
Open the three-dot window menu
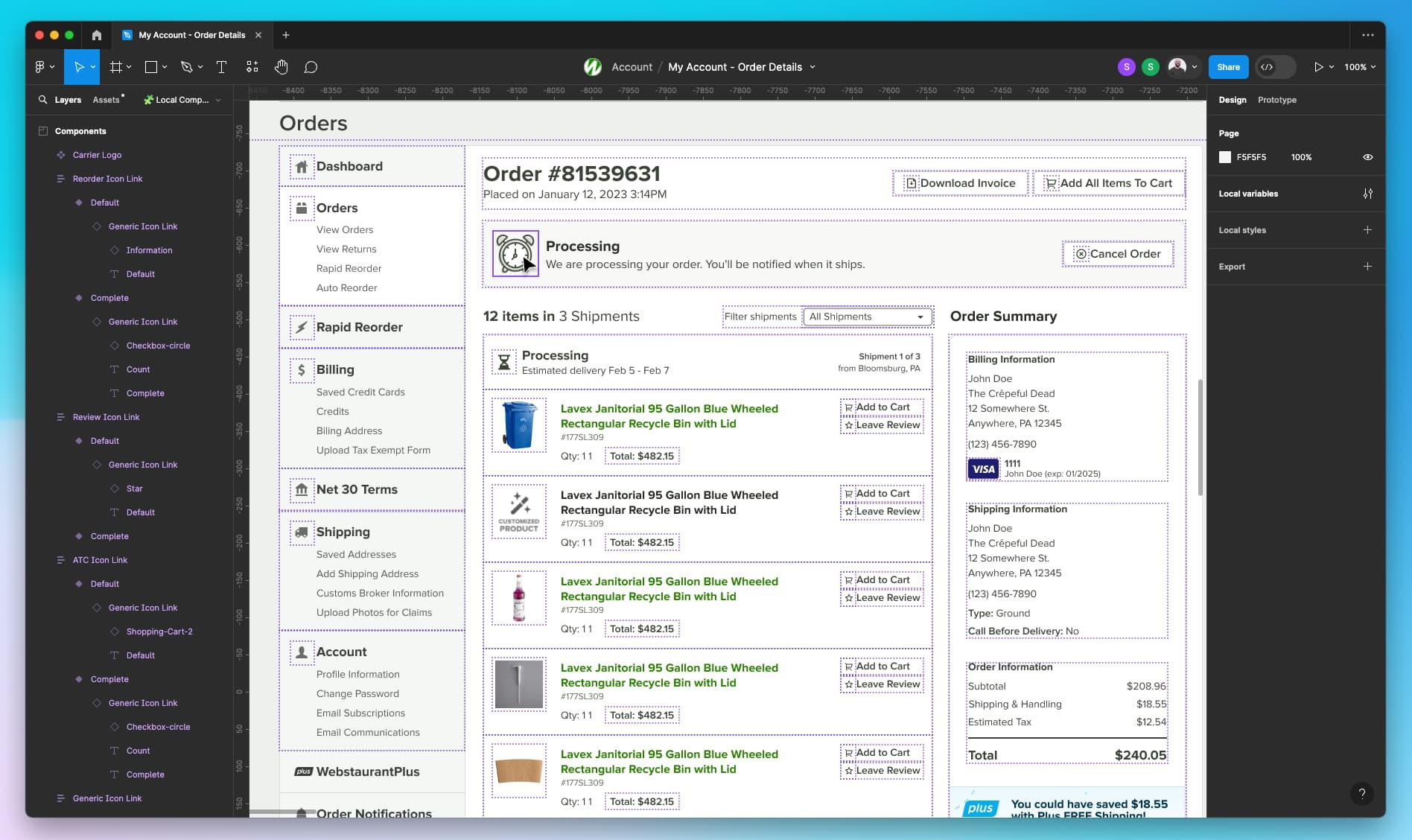pyautogui.click(x=1367, y=35)
